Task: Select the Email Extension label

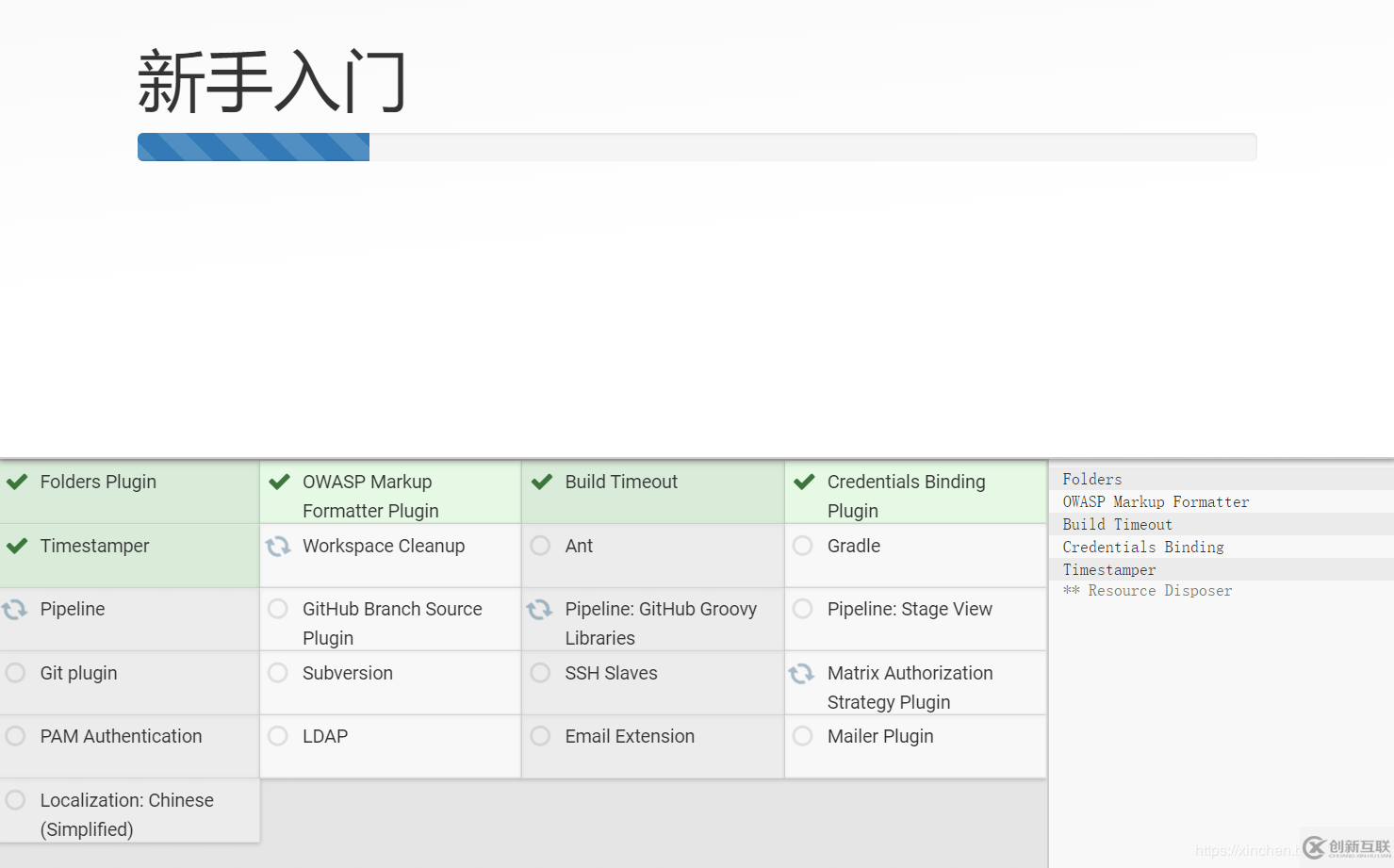Action: pos(630,736)
